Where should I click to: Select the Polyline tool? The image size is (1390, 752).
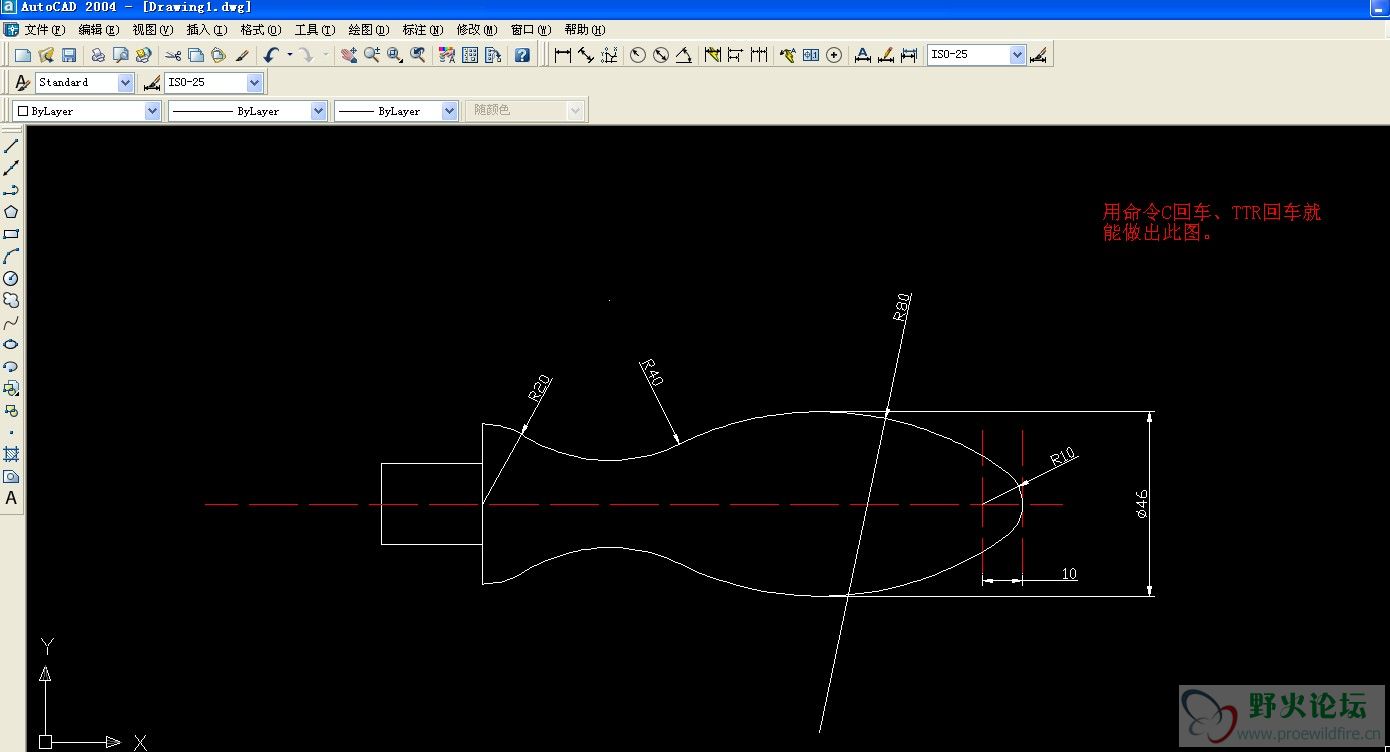tap(11, 190)
